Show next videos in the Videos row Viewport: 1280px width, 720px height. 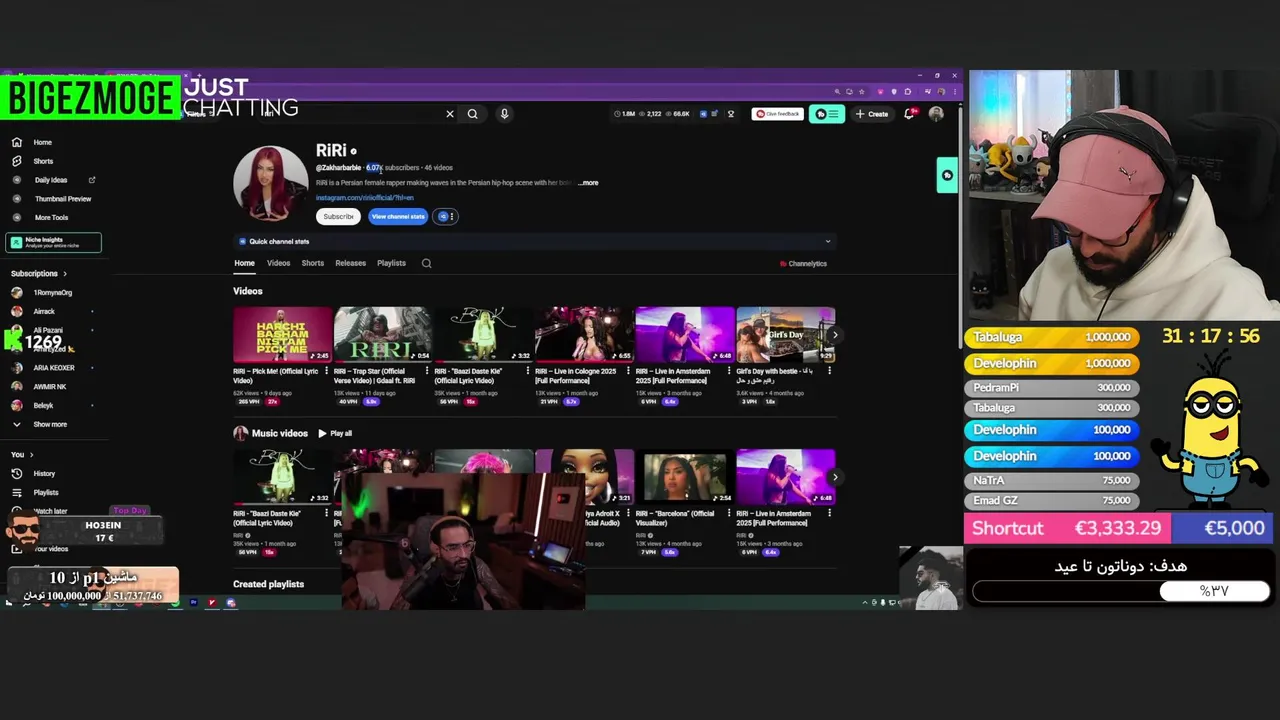[835, 335]
